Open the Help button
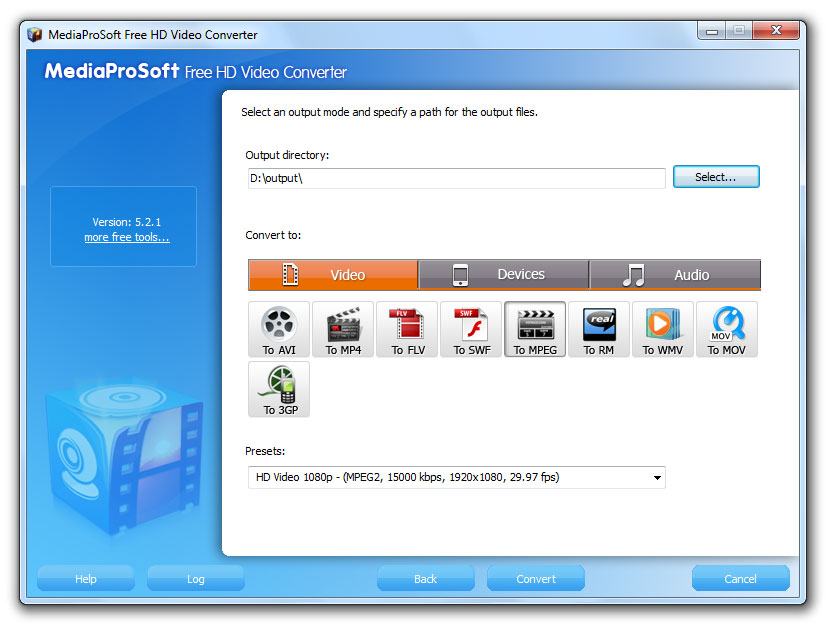Image resolution: width=829 pixels, height=624 pixels. pyautogui.click(x=86, y=579)
